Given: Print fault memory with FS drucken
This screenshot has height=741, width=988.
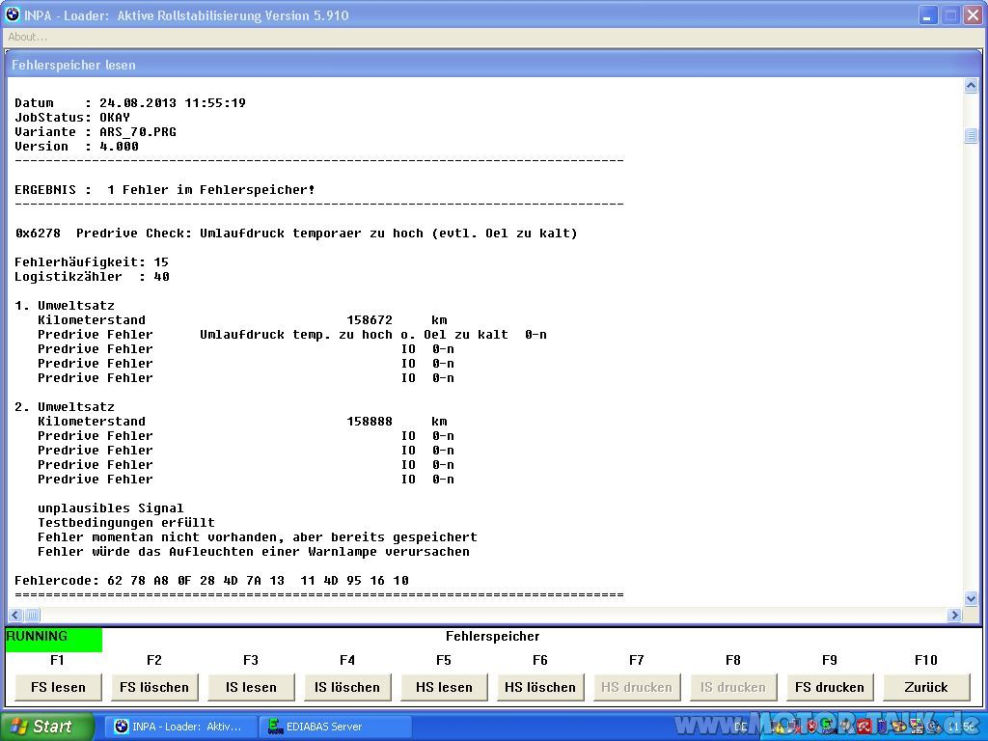Looking at the screenshot, I should [x=829, y=687].
